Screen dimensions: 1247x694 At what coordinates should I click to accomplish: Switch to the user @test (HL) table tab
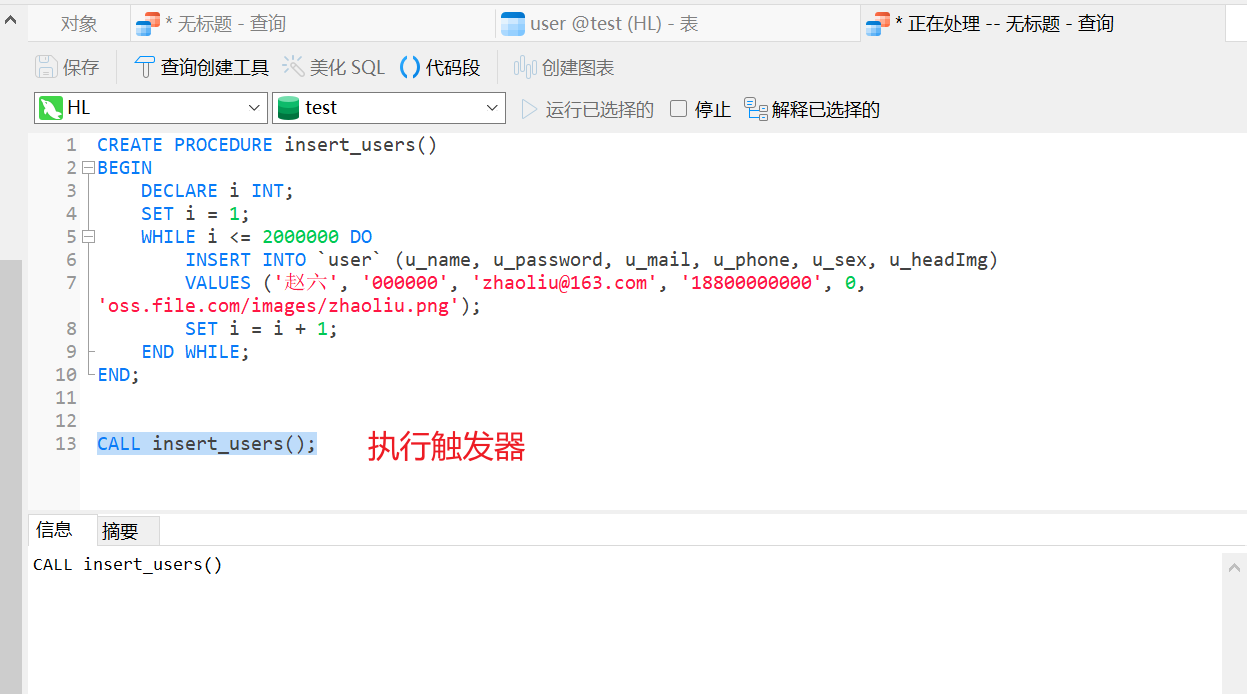(600, 24)
